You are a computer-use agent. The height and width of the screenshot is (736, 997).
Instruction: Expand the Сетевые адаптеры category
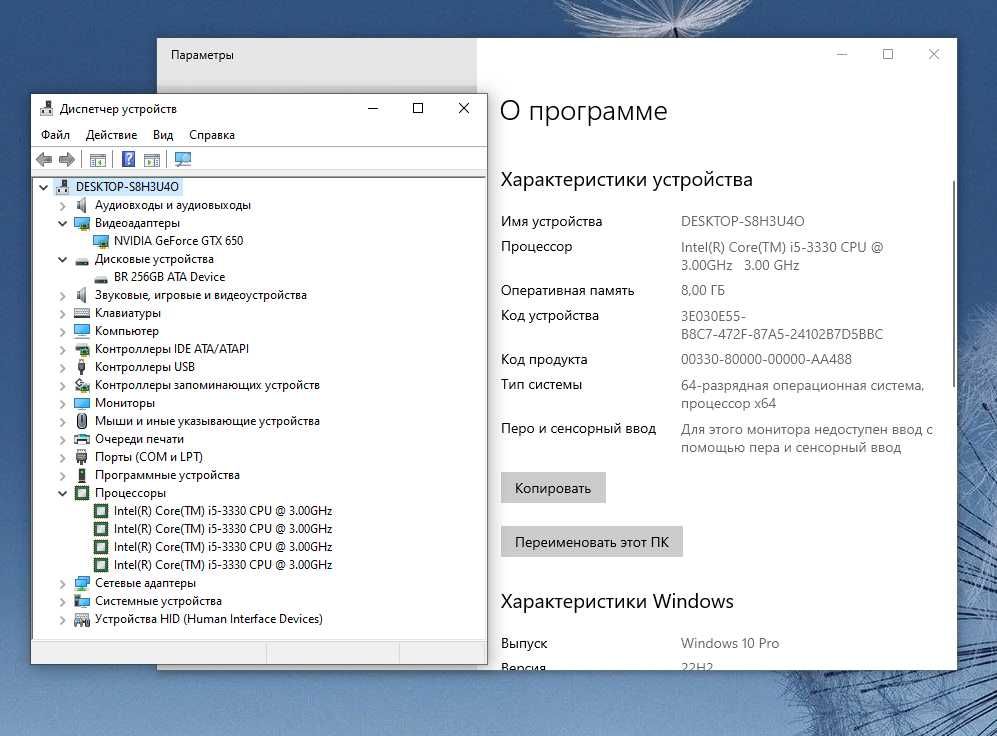click(62, 583)
